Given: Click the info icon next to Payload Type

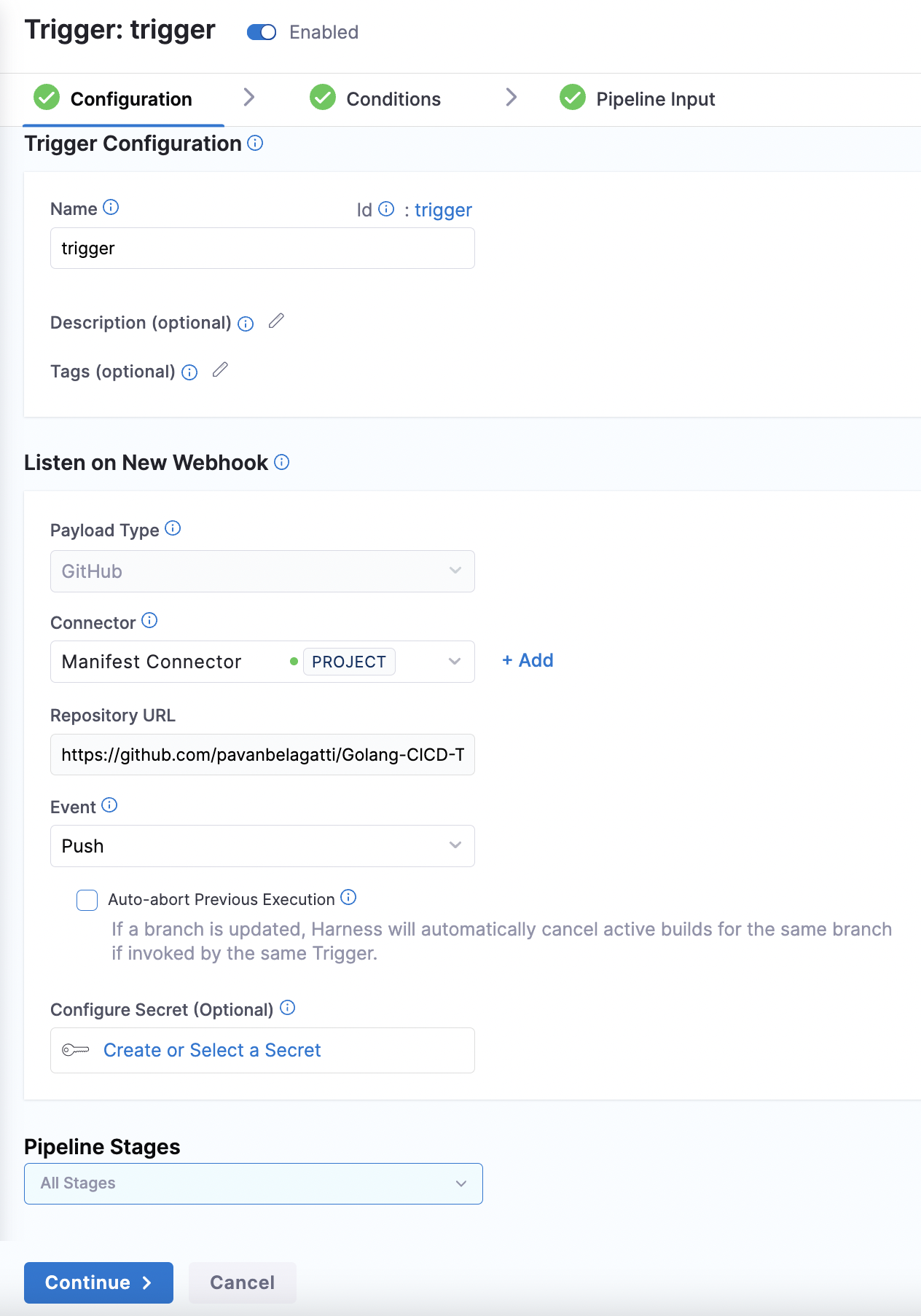Looking at the screenshot, I should click(173, 529).
